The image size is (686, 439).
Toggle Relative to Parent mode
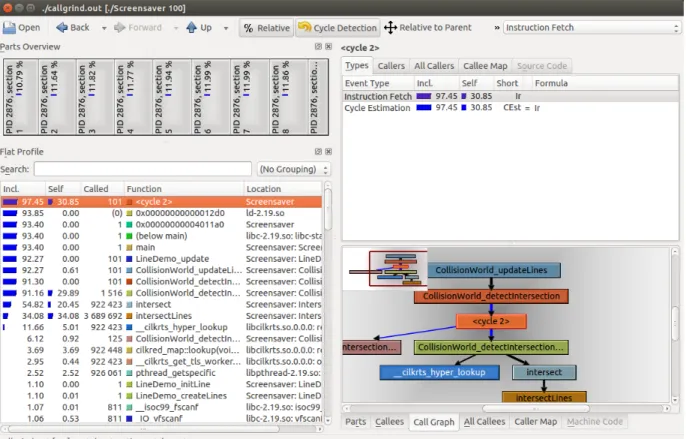click(427, 28)
